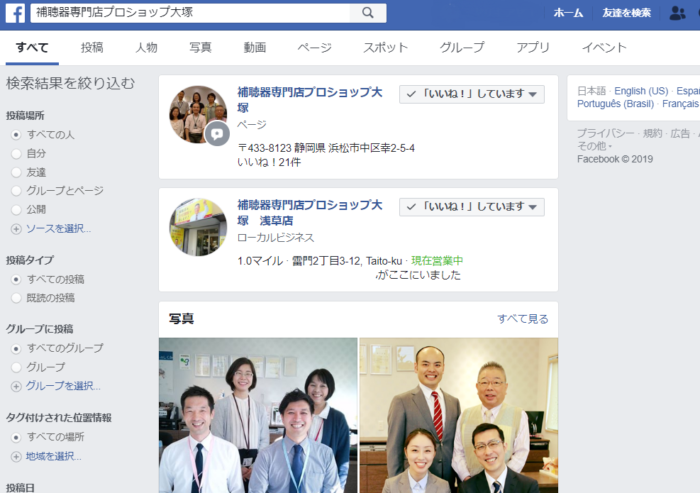Switch to the アプリ tab

click(533, 47)
